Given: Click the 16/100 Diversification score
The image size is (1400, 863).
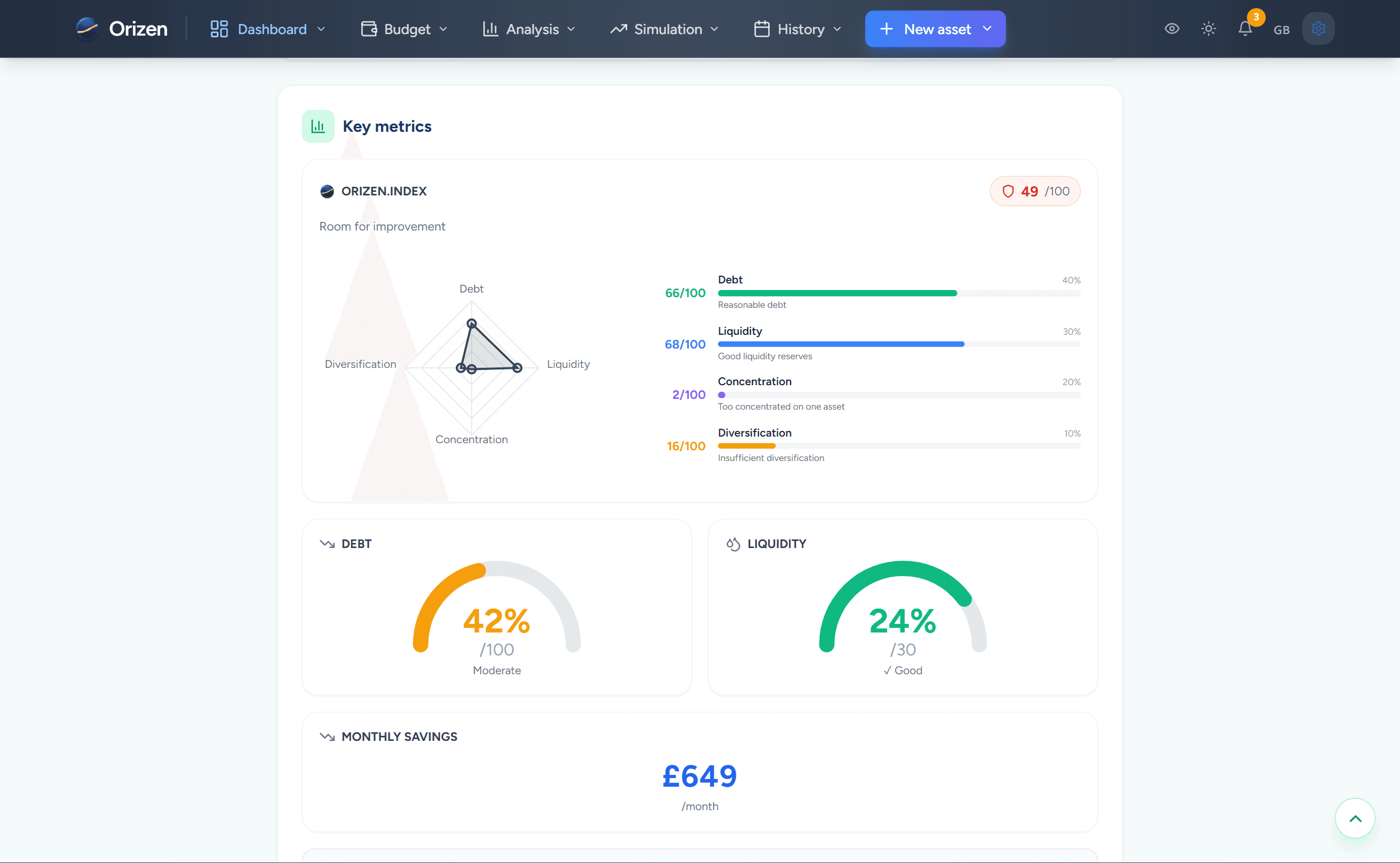Looking at the screenshot, I should [x=686, y=446].
